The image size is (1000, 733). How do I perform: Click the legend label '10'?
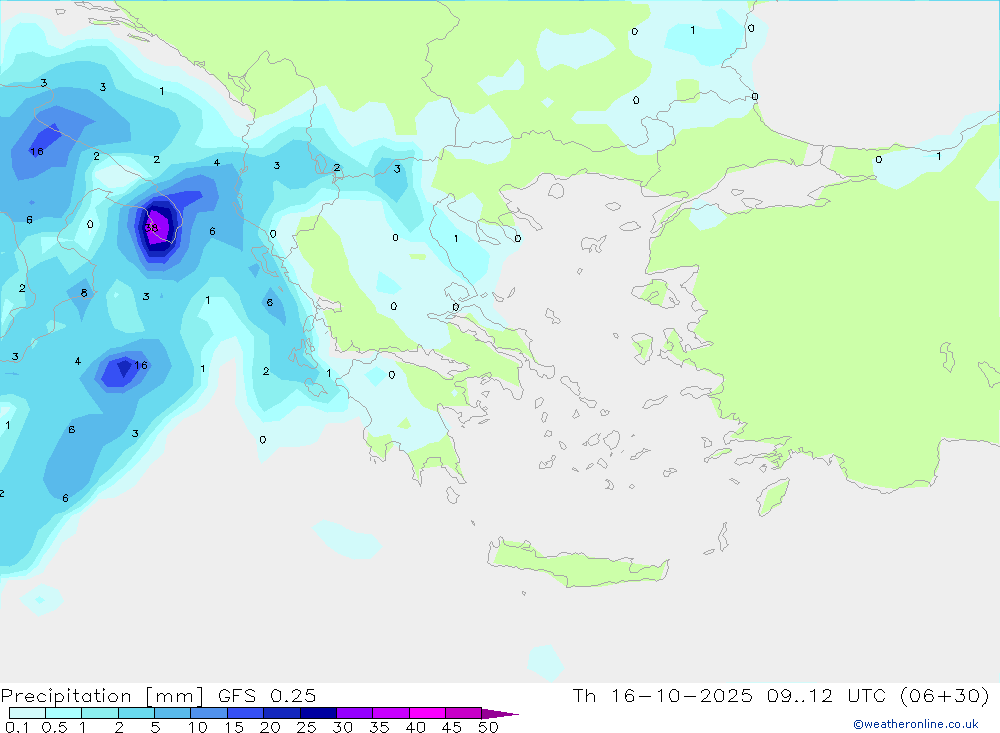pyautogui.click(x=198, y=727)
